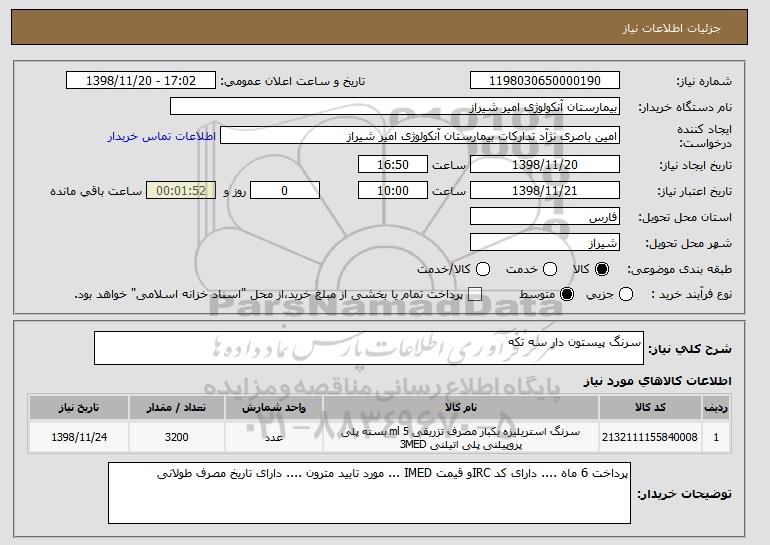This screenshot has height=545, width=770.
Task: Click the ردیف column header
Action: pos(716,408)
